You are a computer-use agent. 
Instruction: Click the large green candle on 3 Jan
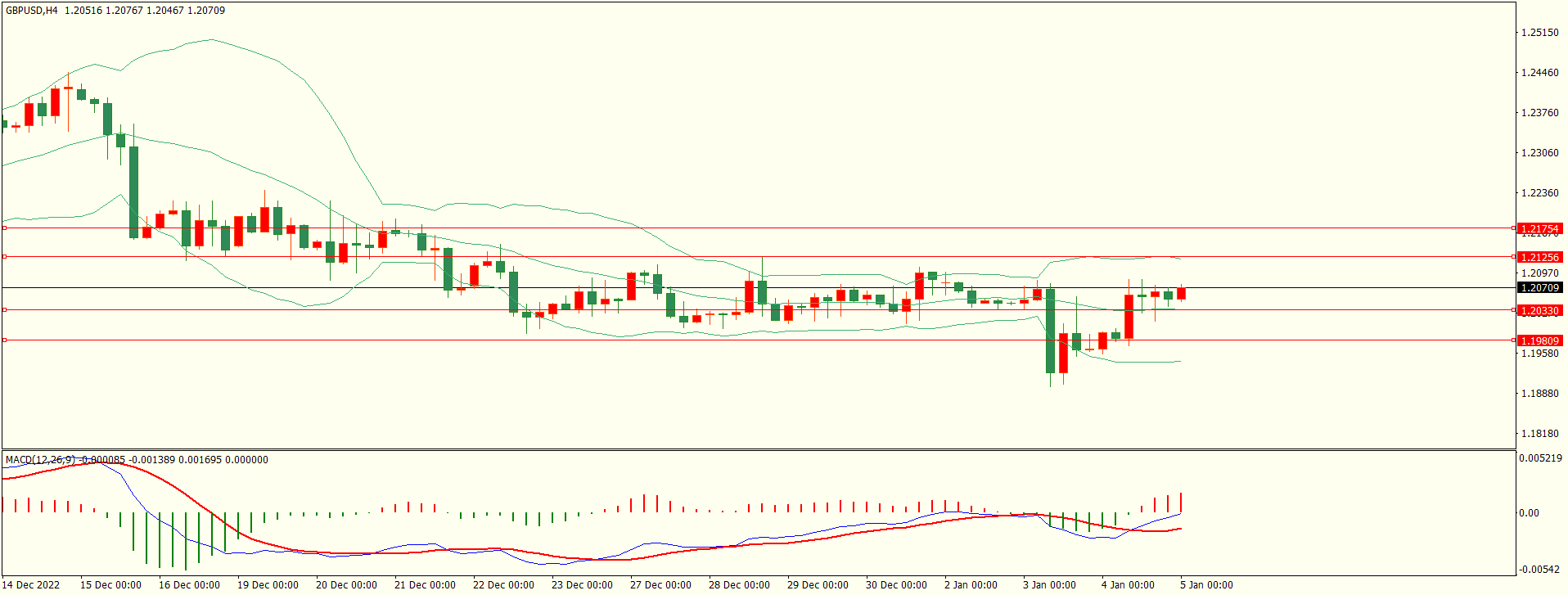tap(1050, 331)
